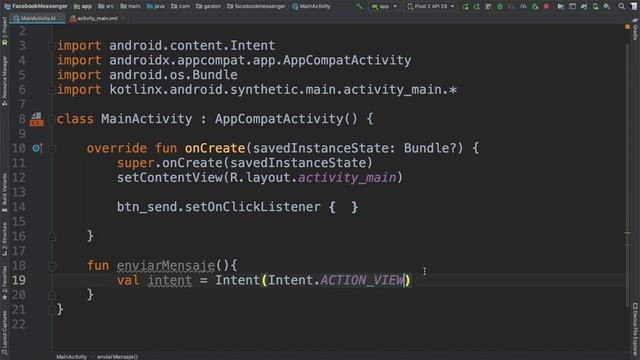Click the underlined 'intent' variable on line 19
Image resolution: width=640 pixels, height=360 pixels.
(x=169, y=280)
